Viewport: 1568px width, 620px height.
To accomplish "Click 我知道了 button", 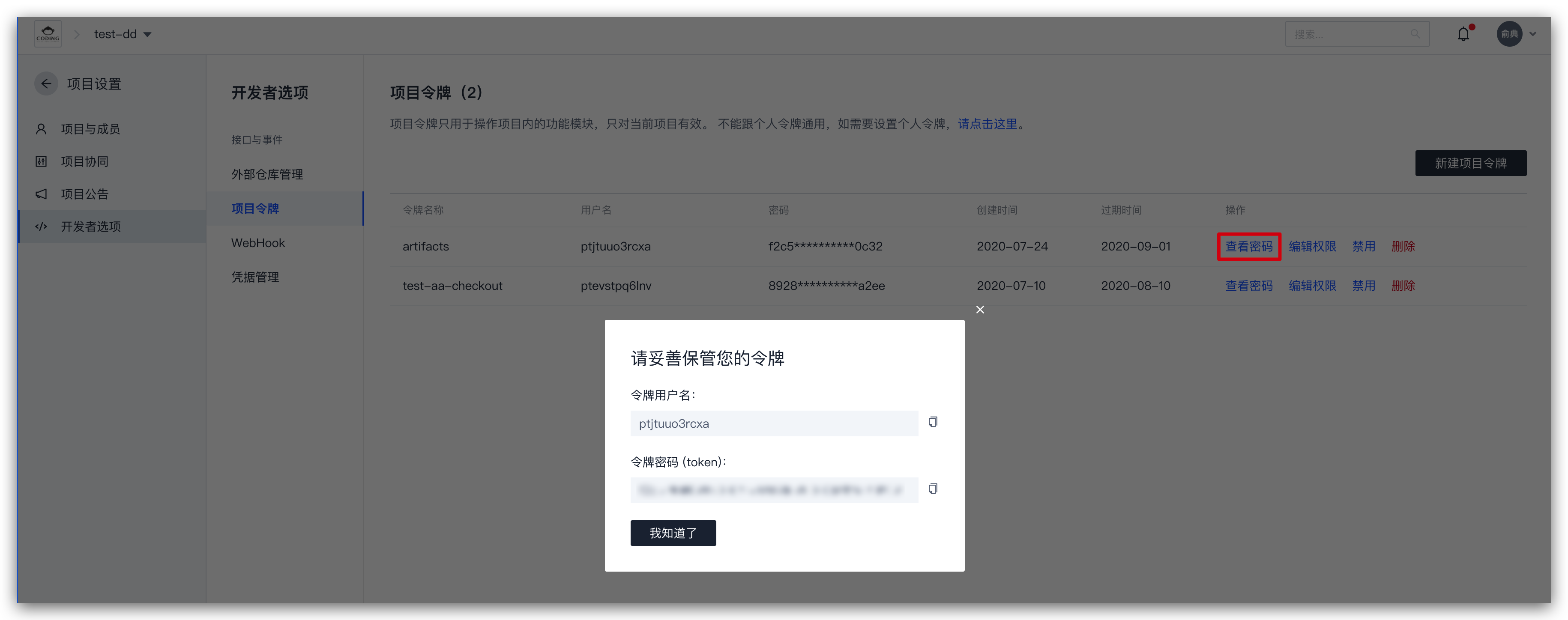I will [673, 533].
